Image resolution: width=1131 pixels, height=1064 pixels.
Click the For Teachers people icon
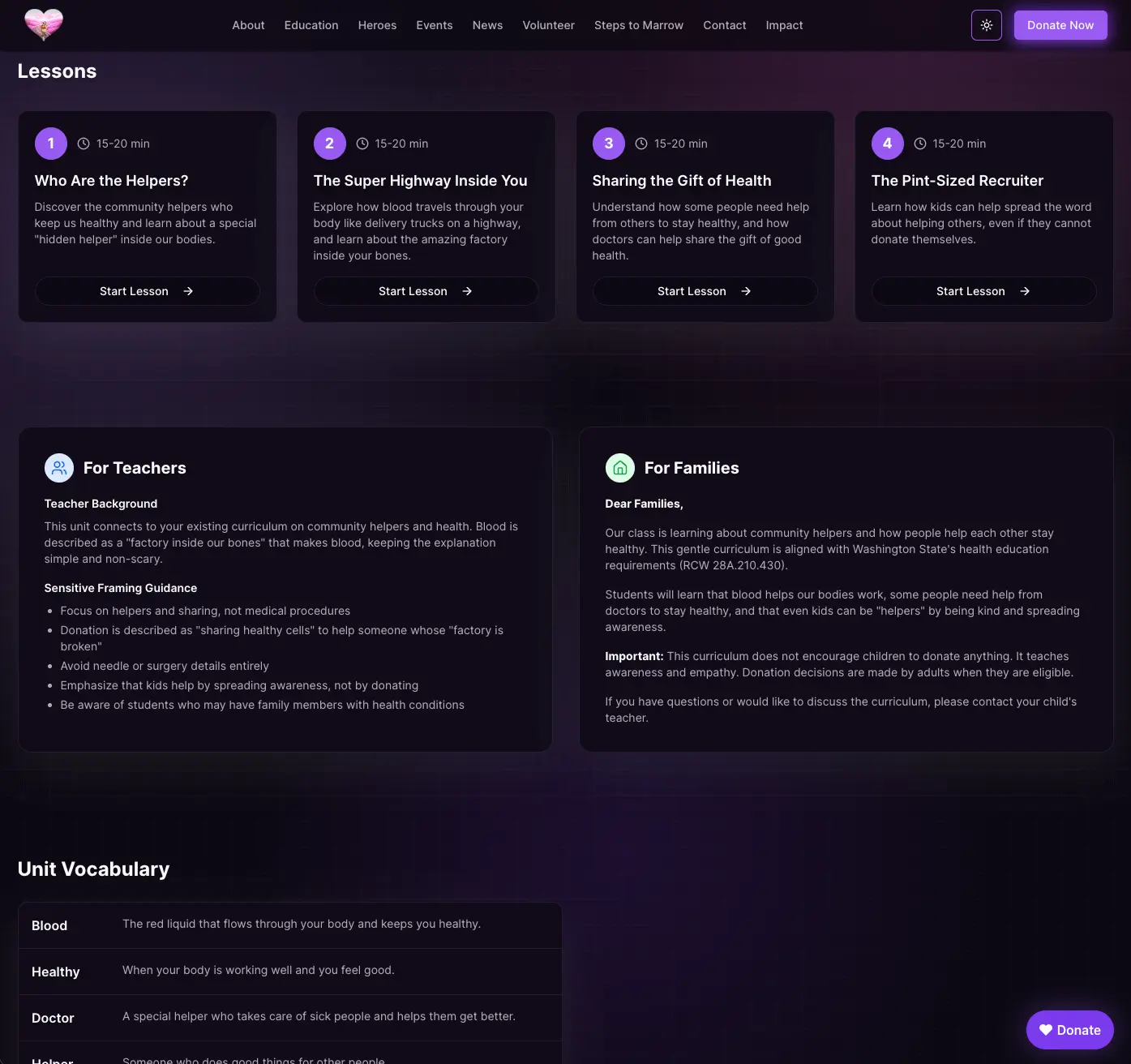58,468
